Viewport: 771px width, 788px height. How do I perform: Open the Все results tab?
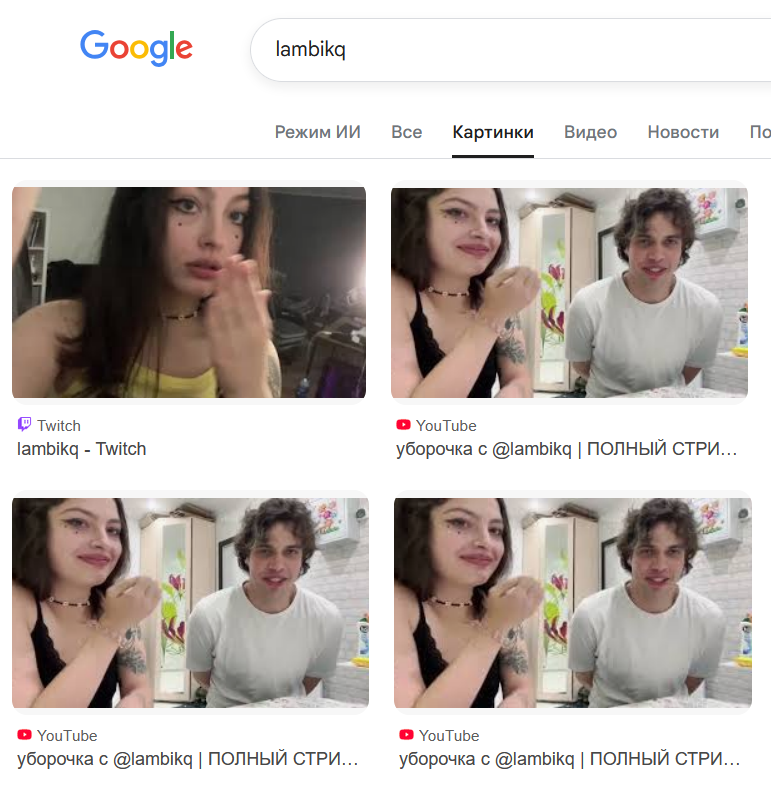407,132
